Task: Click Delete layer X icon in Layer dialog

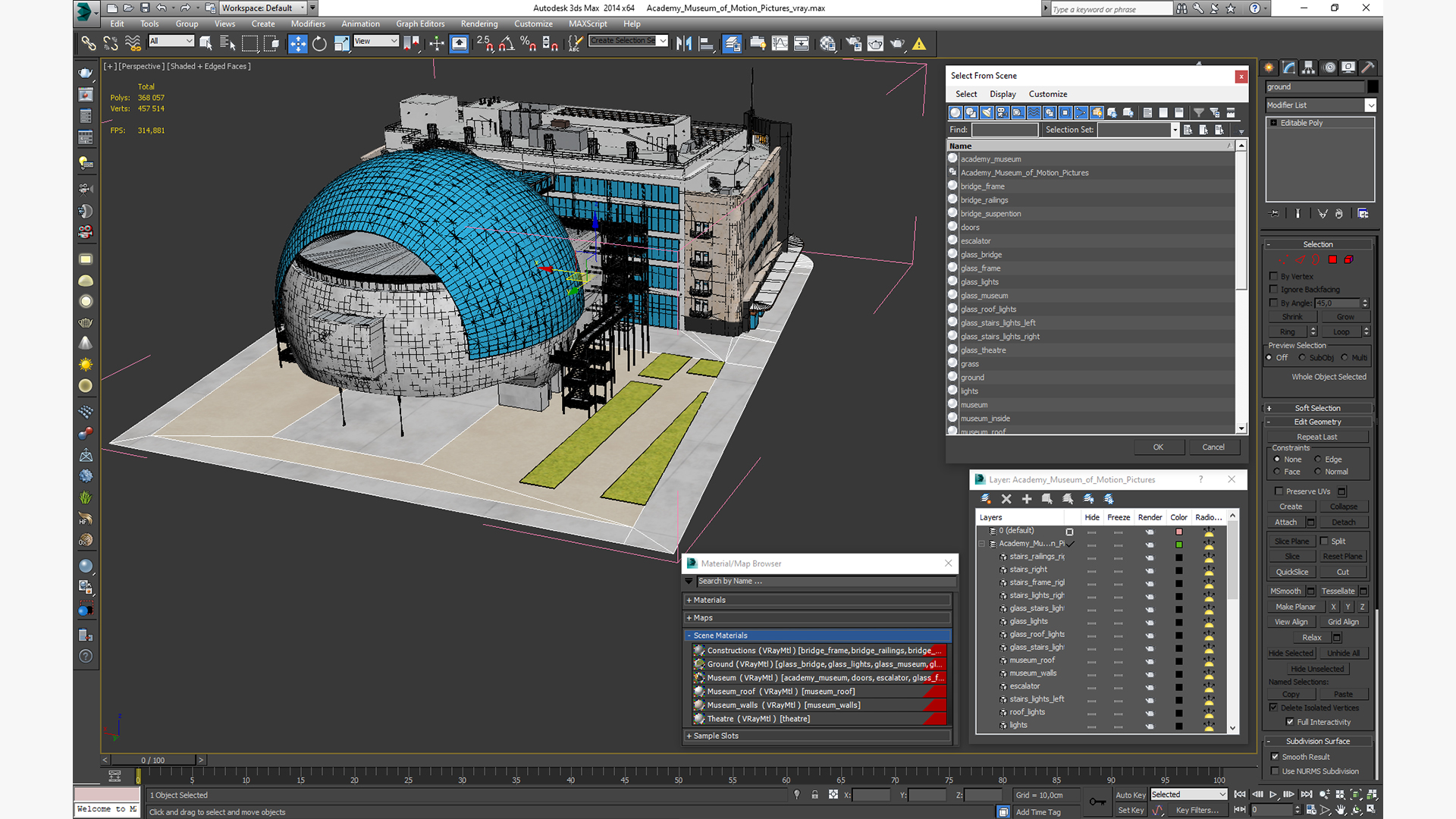Action: pos(1006,499)
